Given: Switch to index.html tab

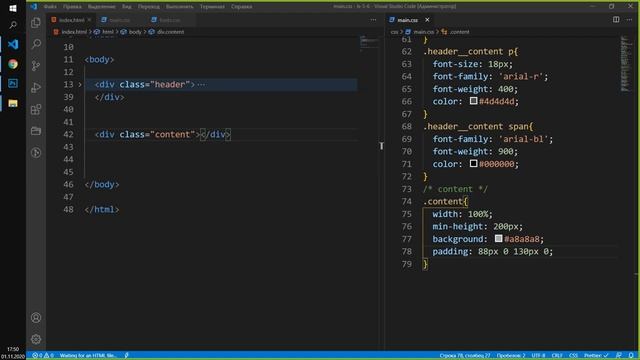Looking at the screenshot, I should point(71,20).
